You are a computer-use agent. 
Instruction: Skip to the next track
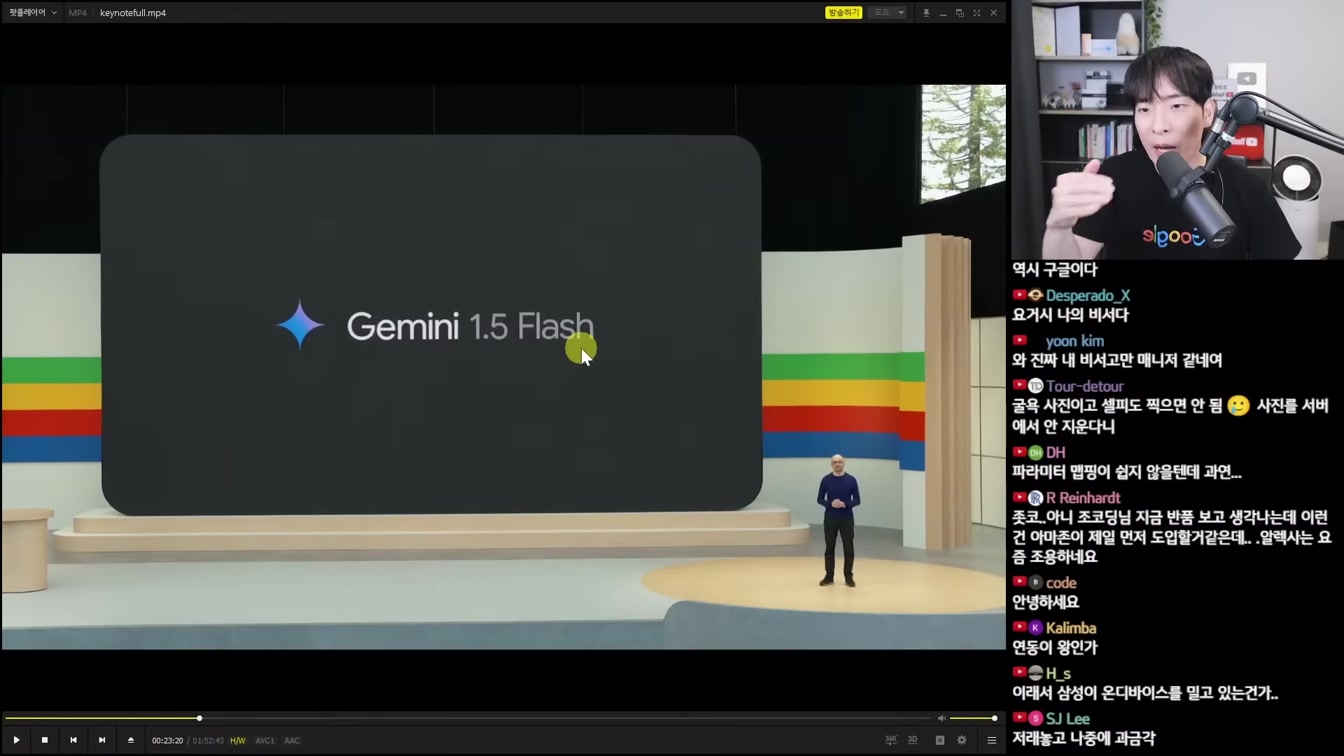pos(102,740)
